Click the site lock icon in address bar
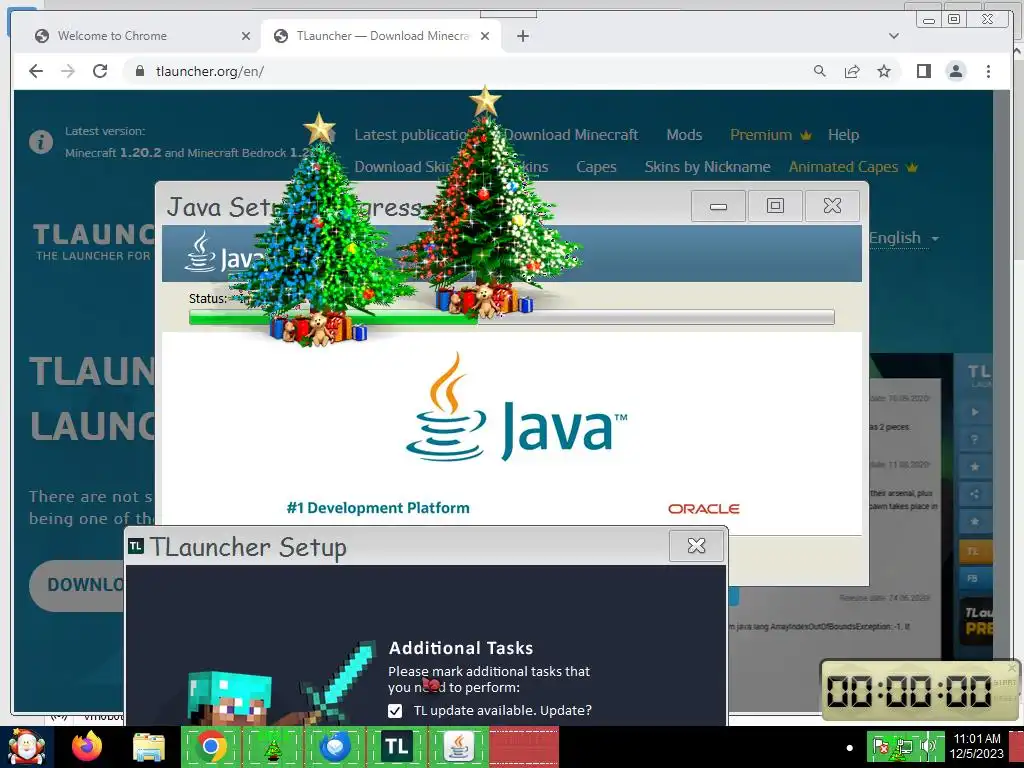Image resolution: width=1024 pixels, height=768 pixels. coord(139,71)
